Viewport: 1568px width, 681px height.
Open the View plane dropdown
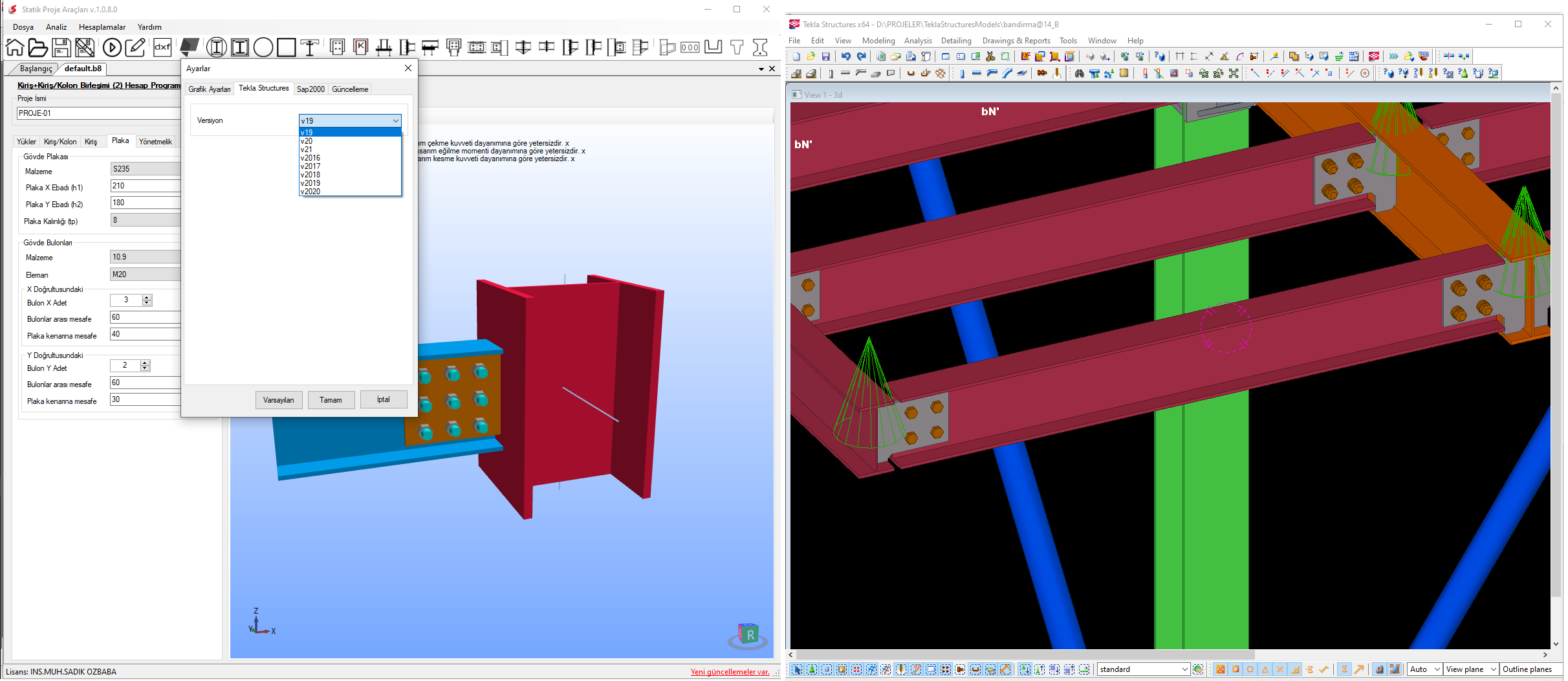(1470, 669)
